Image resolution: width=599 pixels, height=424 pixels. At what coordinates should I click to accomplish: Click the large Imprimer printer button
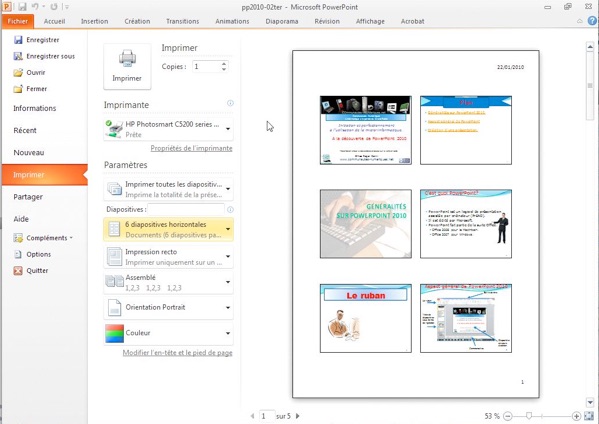pyautogui.click(x=127, y=66)
